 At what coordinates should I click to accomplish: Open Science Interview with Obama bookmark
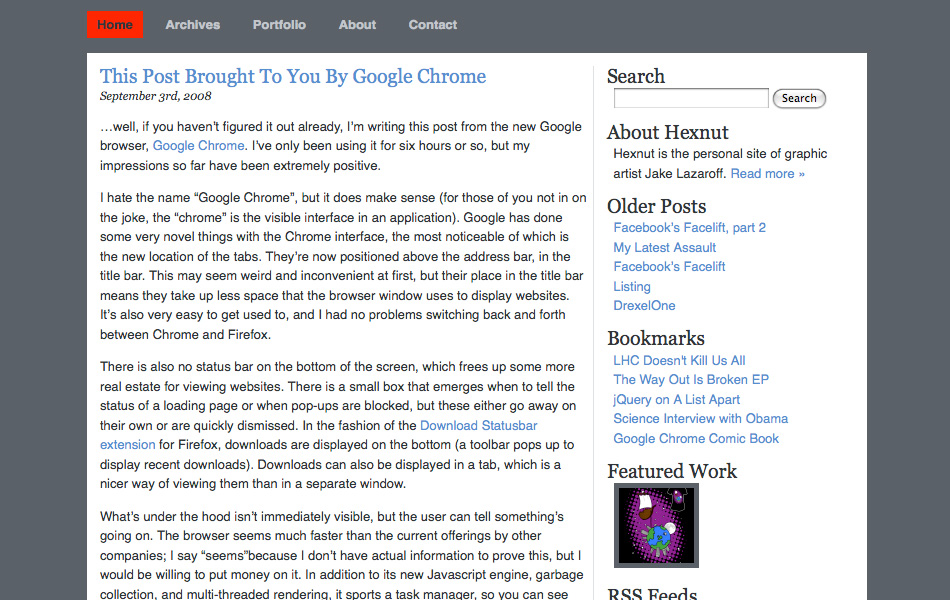(x=700, y=419)
